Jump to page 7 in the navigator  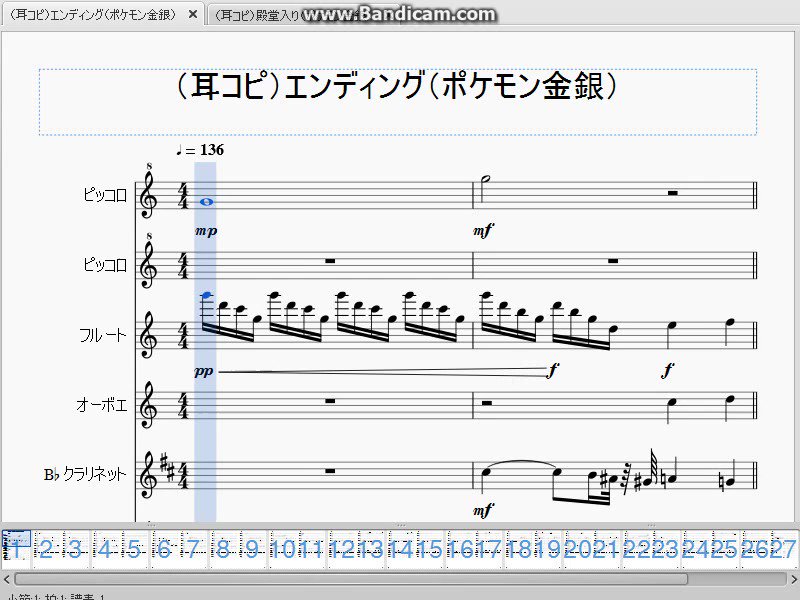click(x=193, y=549)
